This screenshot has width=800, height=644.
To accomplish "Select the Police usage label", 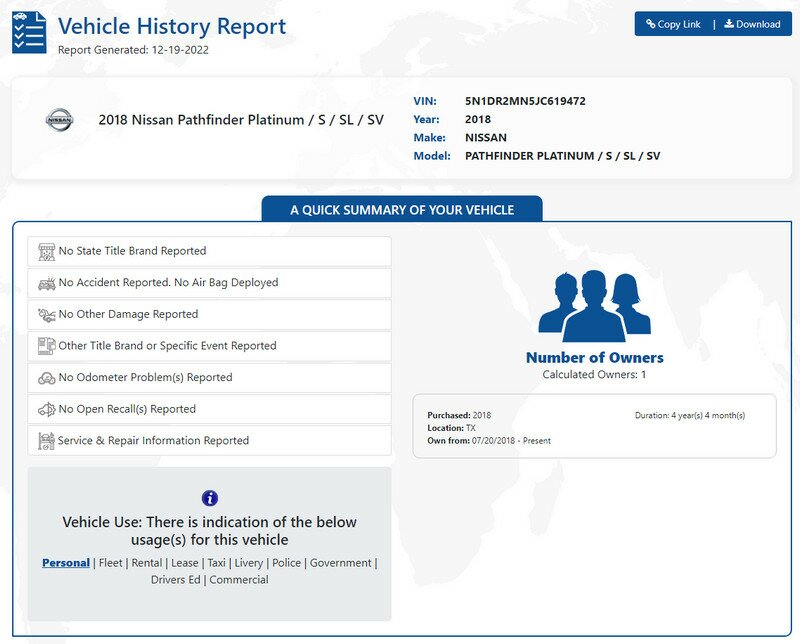I will [x=286, y=563].
